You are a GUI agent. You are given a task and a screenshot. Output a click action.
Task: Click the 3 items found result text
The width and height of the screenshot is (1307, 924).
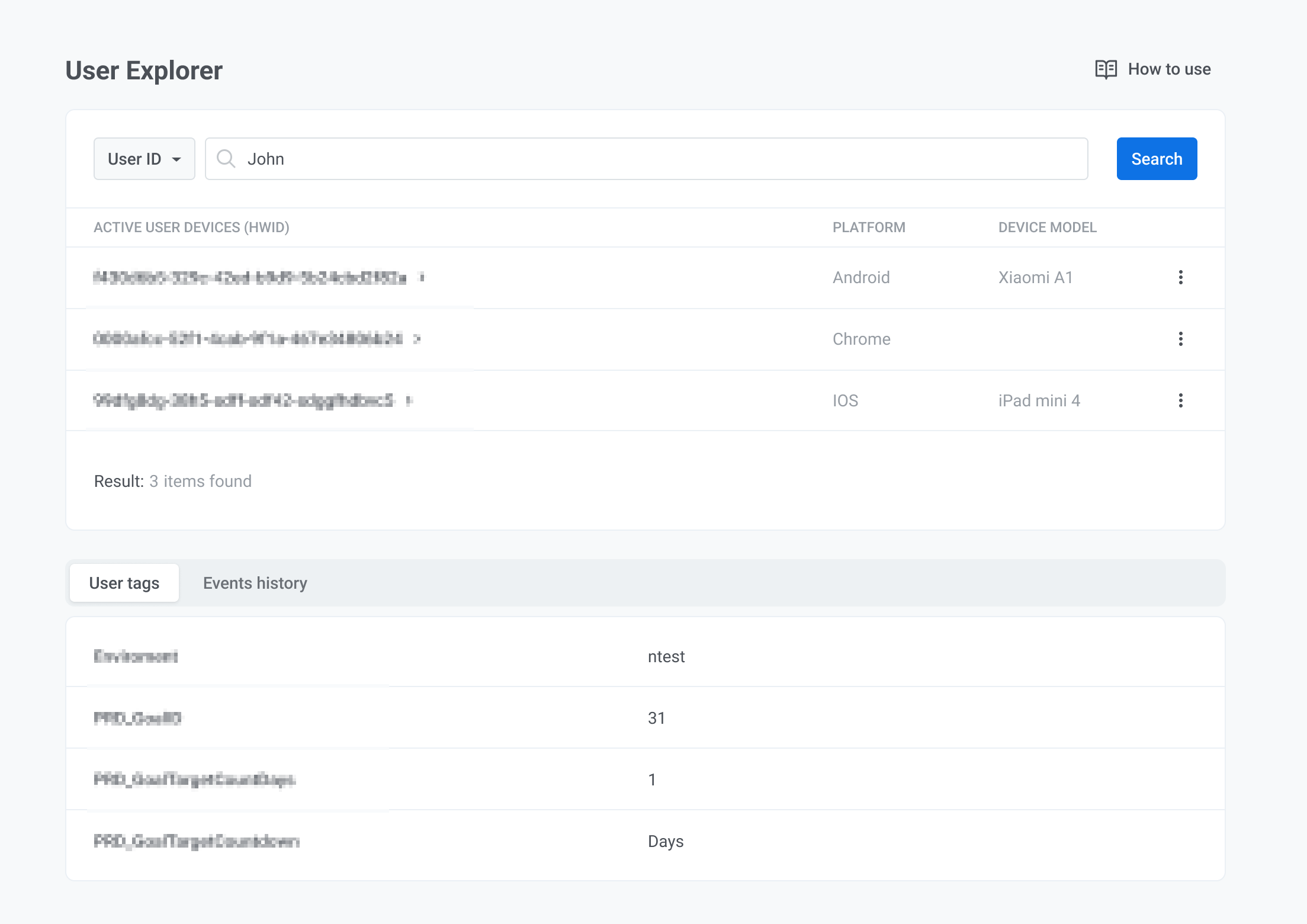coord(200,481)
